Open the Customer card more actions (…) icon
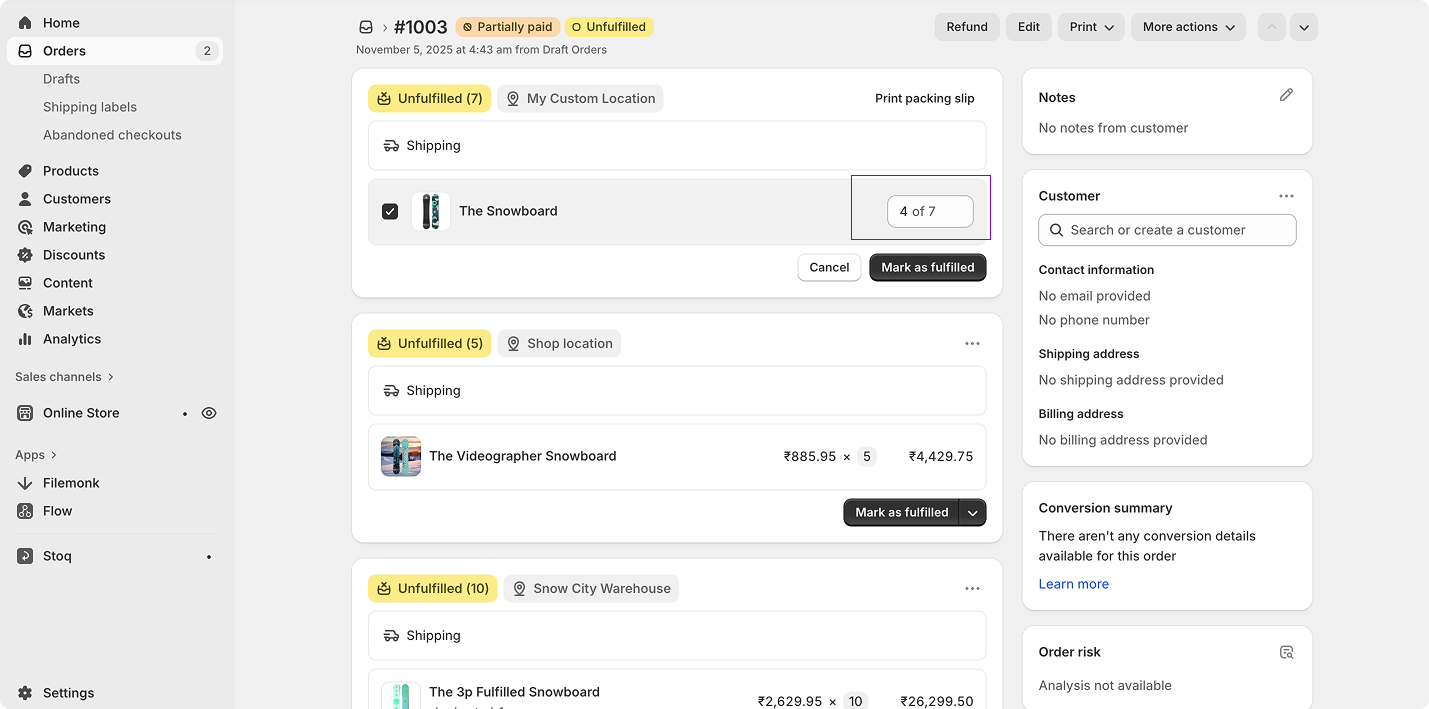The height and width of the screenshot is (709, 1429). (x=1286, y=195)
